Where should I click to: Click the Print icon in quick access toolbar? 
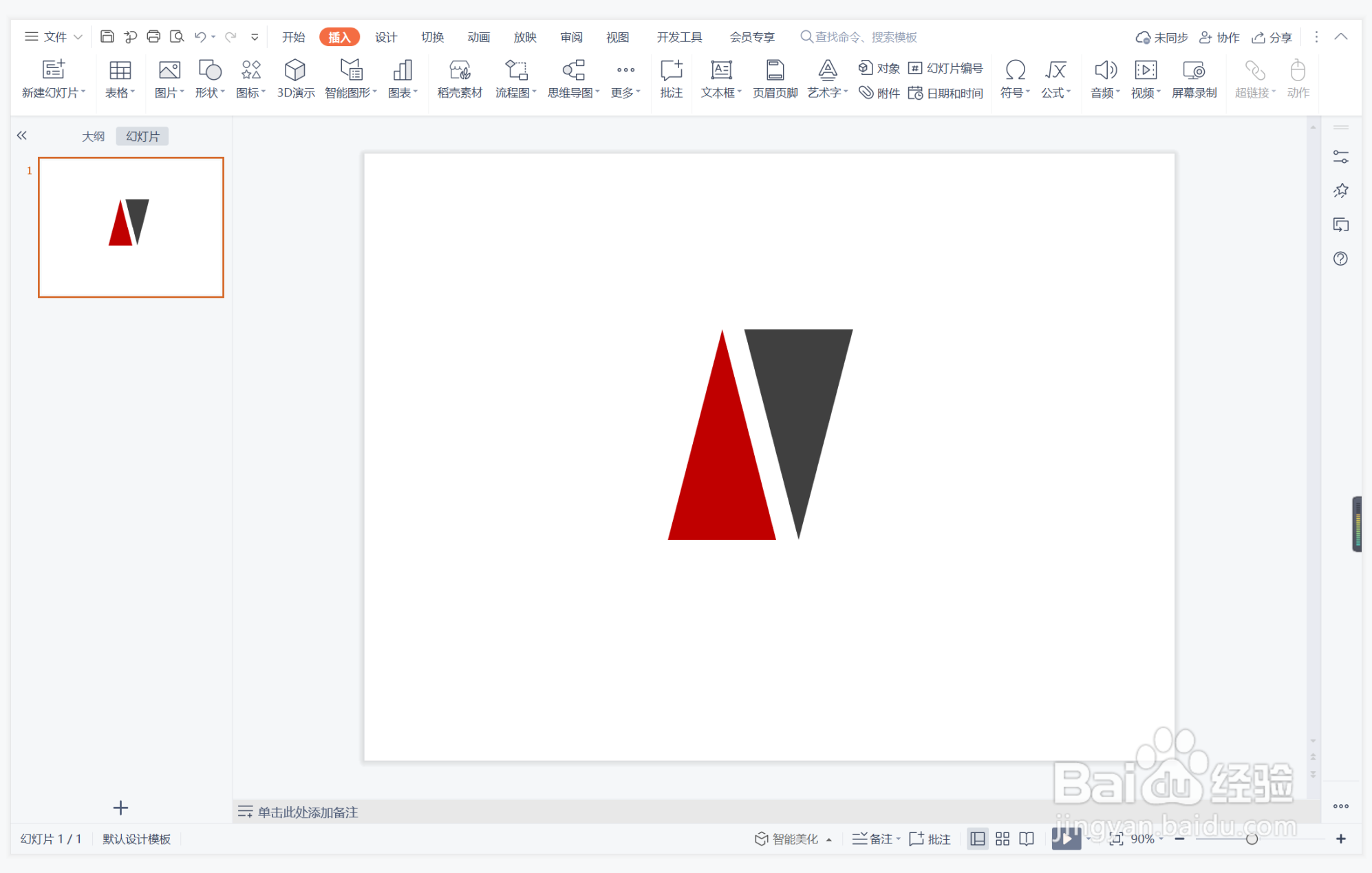pyautogui.click(x=153, y=36)
